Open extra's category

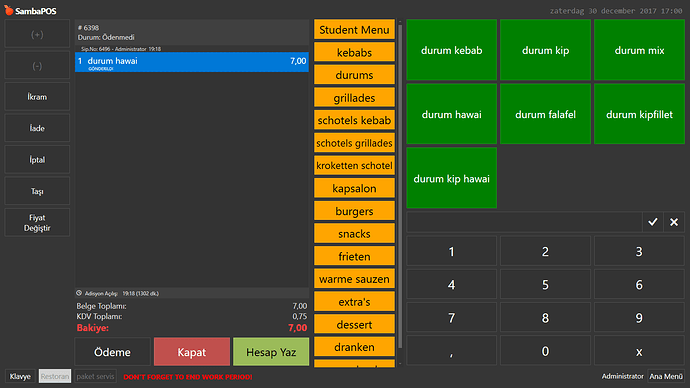[354, 302]
